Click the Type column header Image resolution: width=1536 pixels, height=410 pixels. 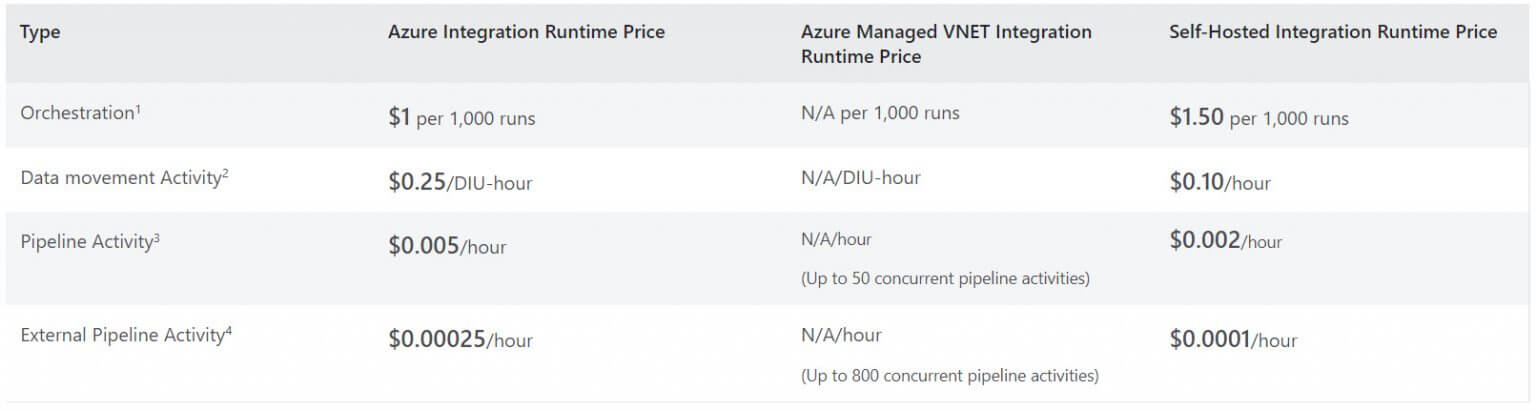[40, 32]
